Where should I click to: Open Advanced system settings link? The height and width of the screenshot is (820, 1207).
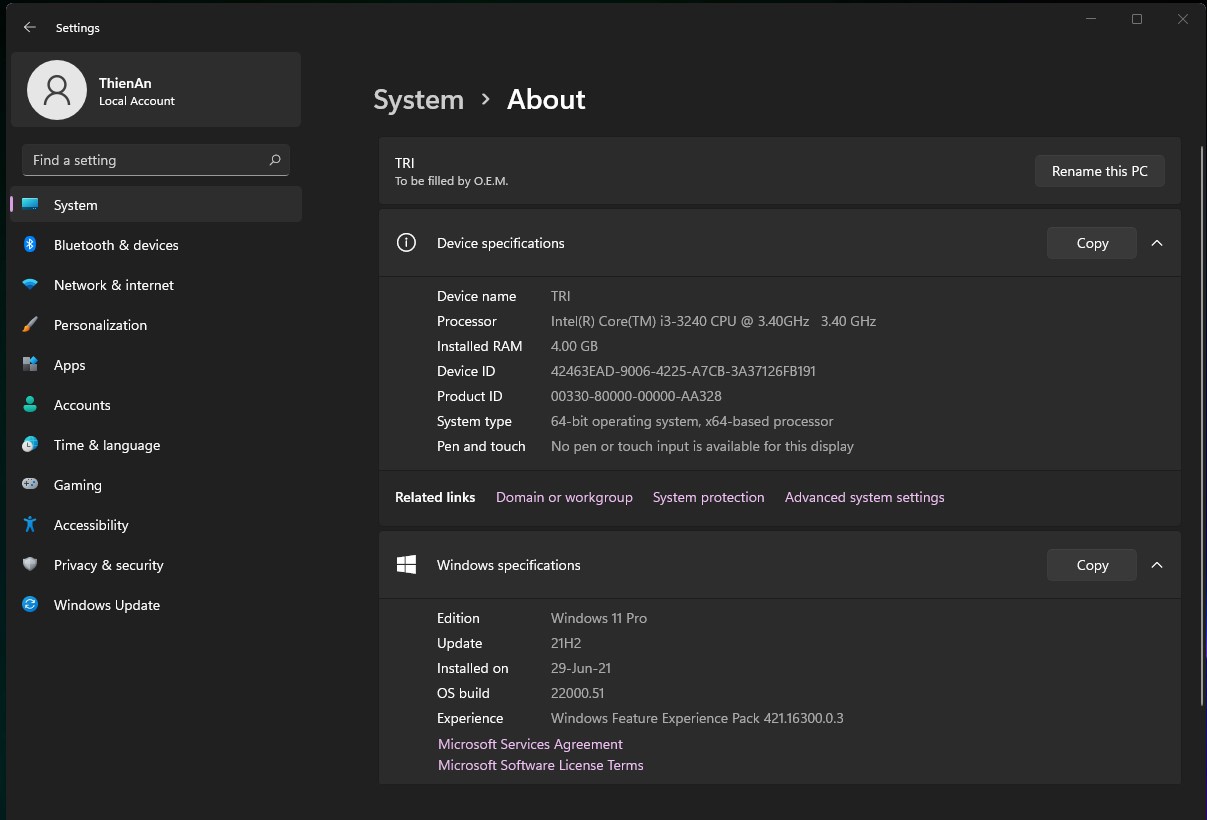(864, 497)
